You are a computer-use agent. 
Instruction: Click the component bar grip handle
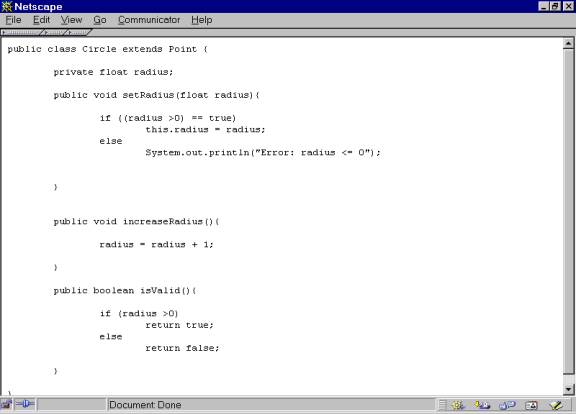coord(443,405)
